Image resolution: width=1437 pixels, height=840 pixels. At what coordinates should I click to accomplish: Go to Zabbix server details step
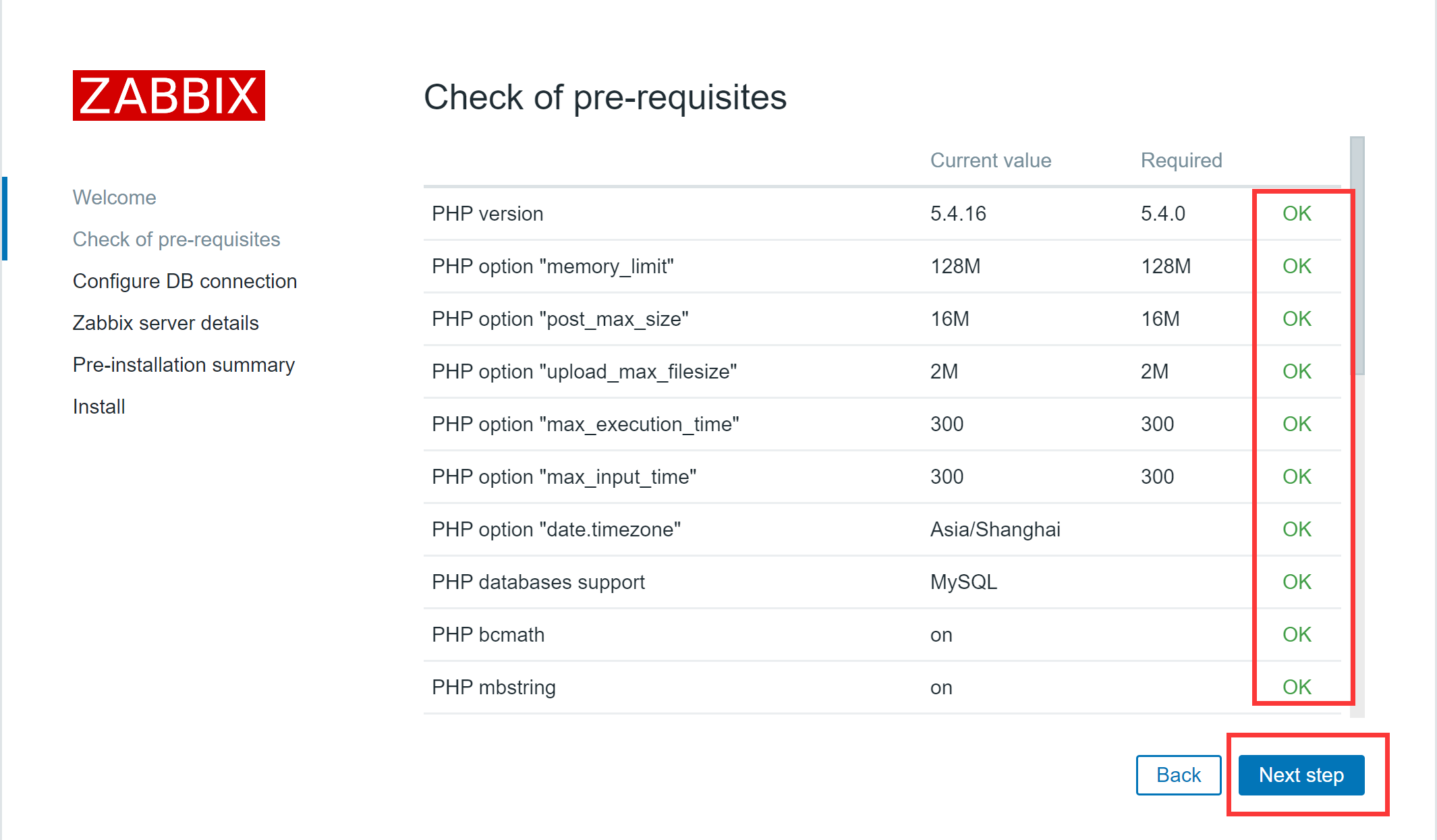pos(165,323)
